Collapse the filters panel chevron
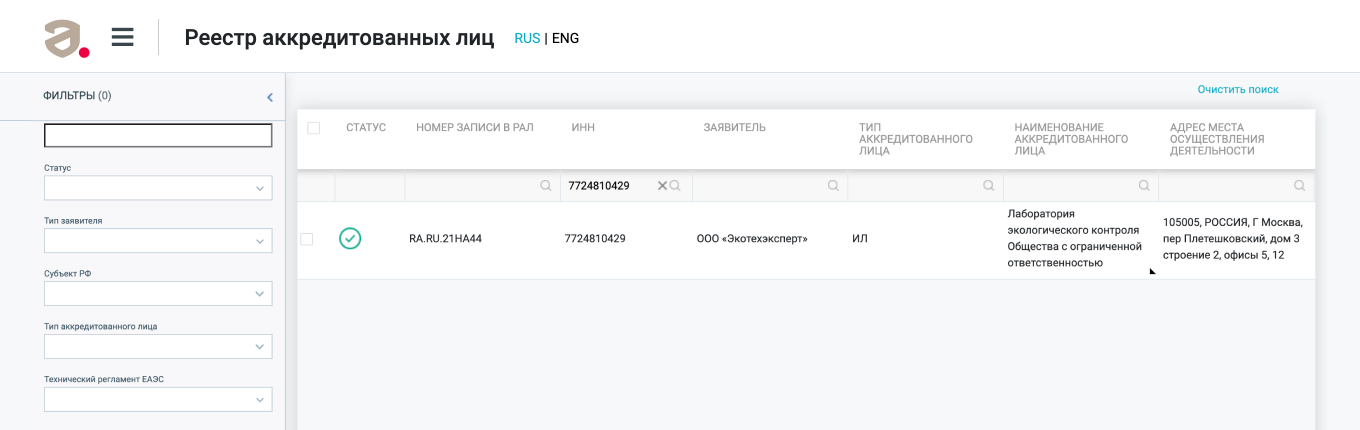The image size is (1360, 430). tap(270, 97)
